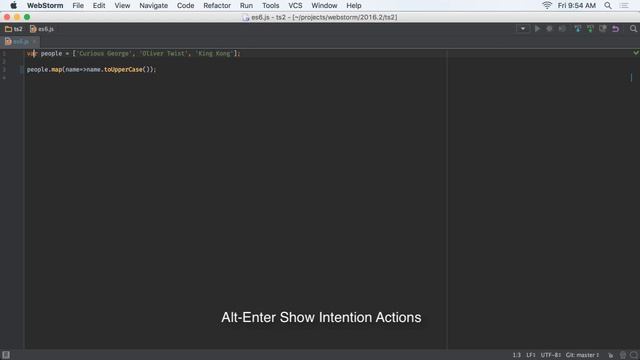640x360 pixels.
Task: Open the Help menu
Action: pyautogui.click(x=353, y=5)
